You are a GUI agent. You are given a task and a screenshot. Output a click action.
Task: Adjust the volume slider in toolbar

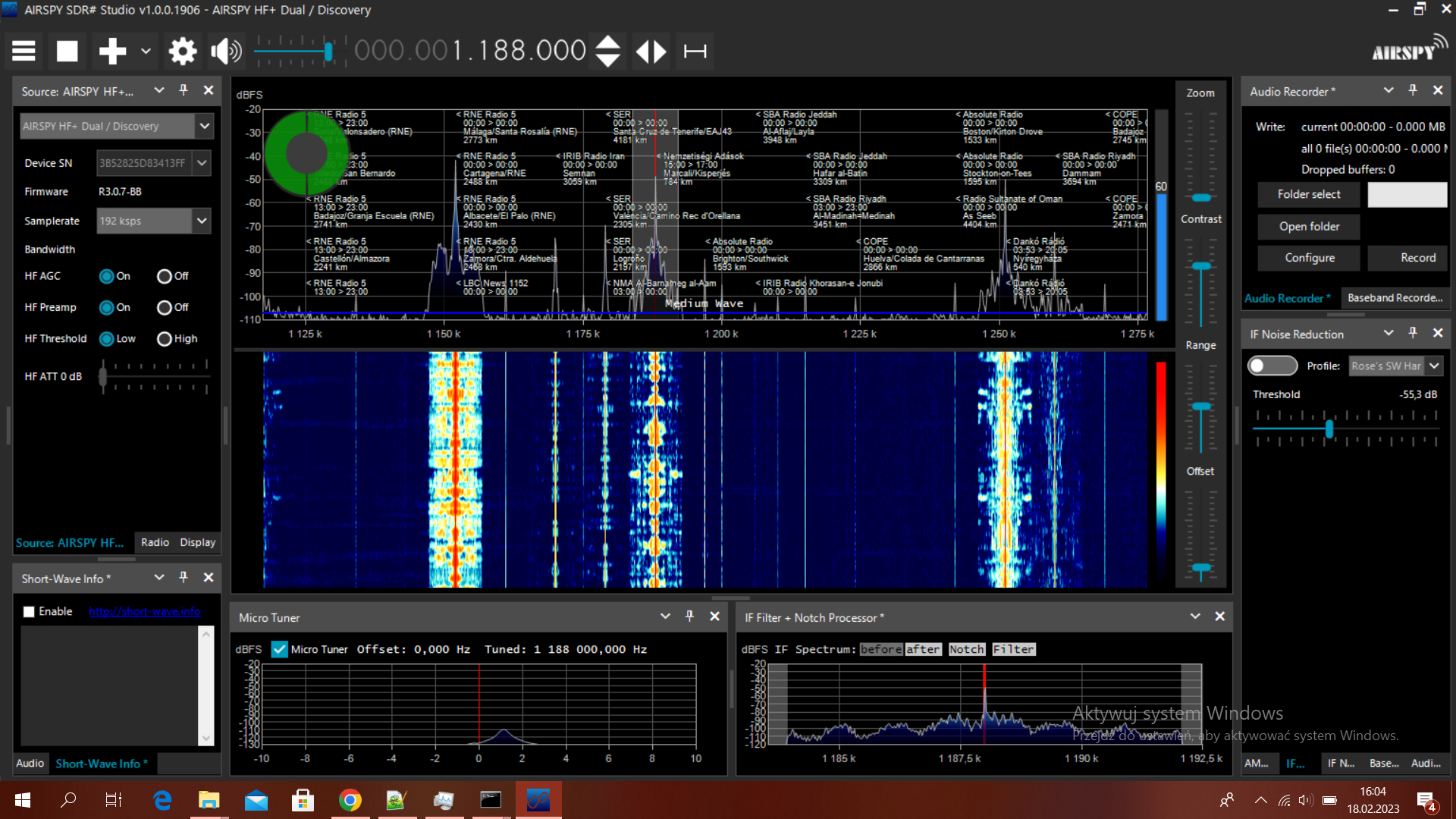(328, 52)
